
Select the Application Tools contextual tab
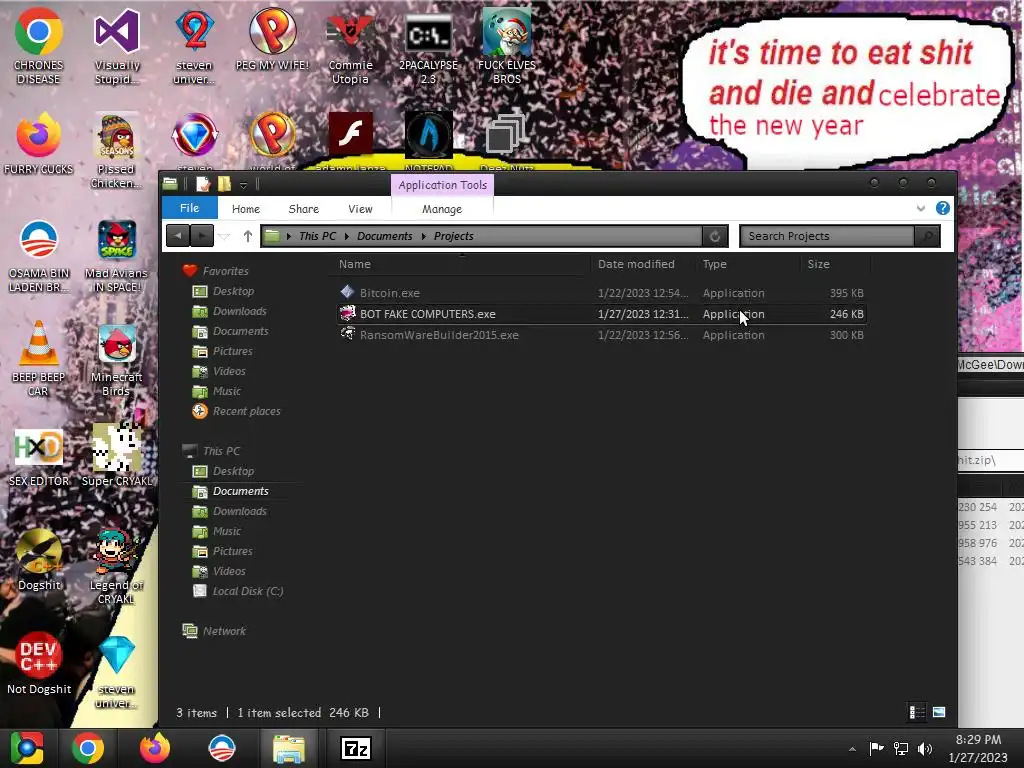click(x=443, y=185)
